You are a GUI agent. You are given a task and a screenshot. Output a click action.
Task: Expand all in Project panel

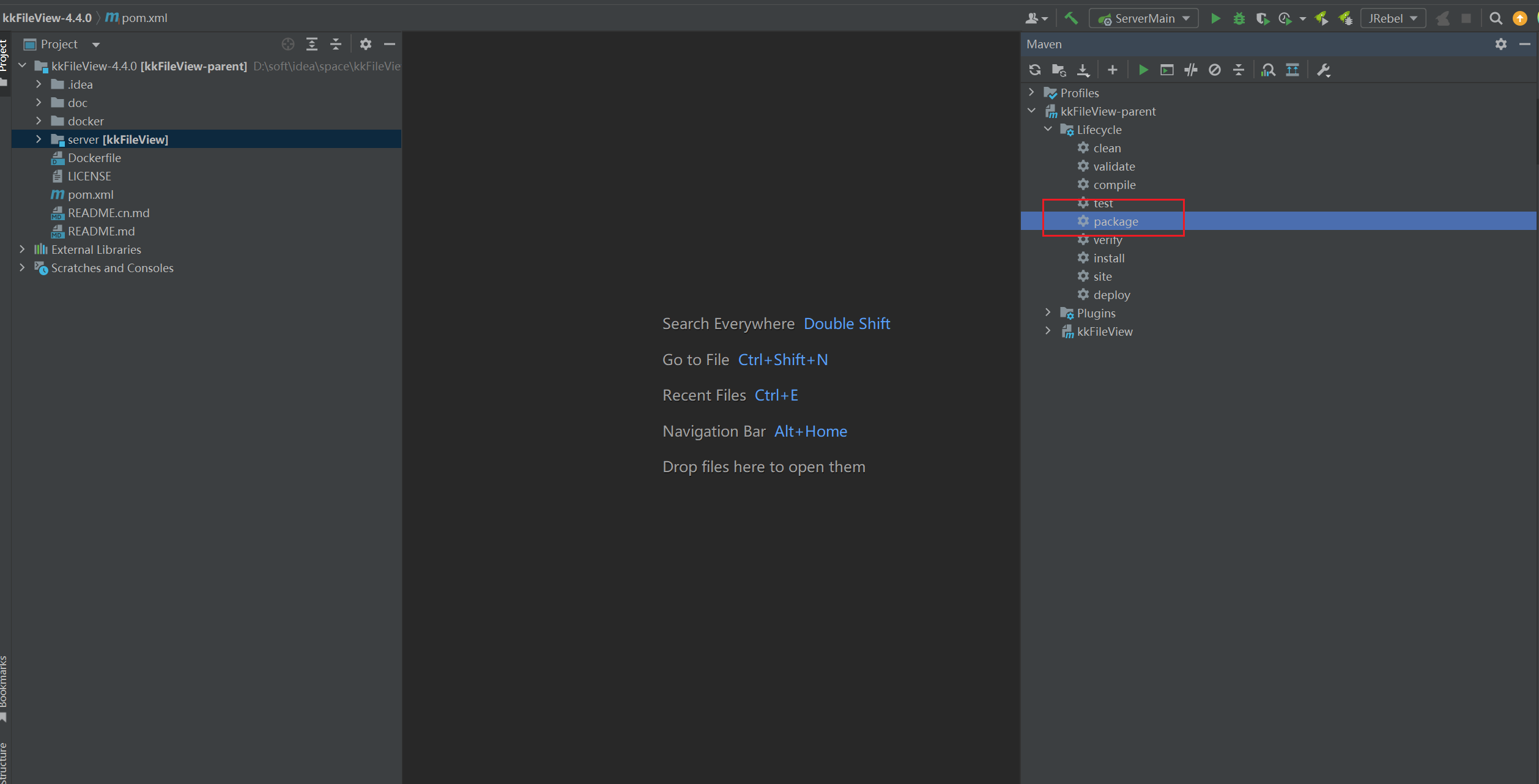tap(312, 44)
